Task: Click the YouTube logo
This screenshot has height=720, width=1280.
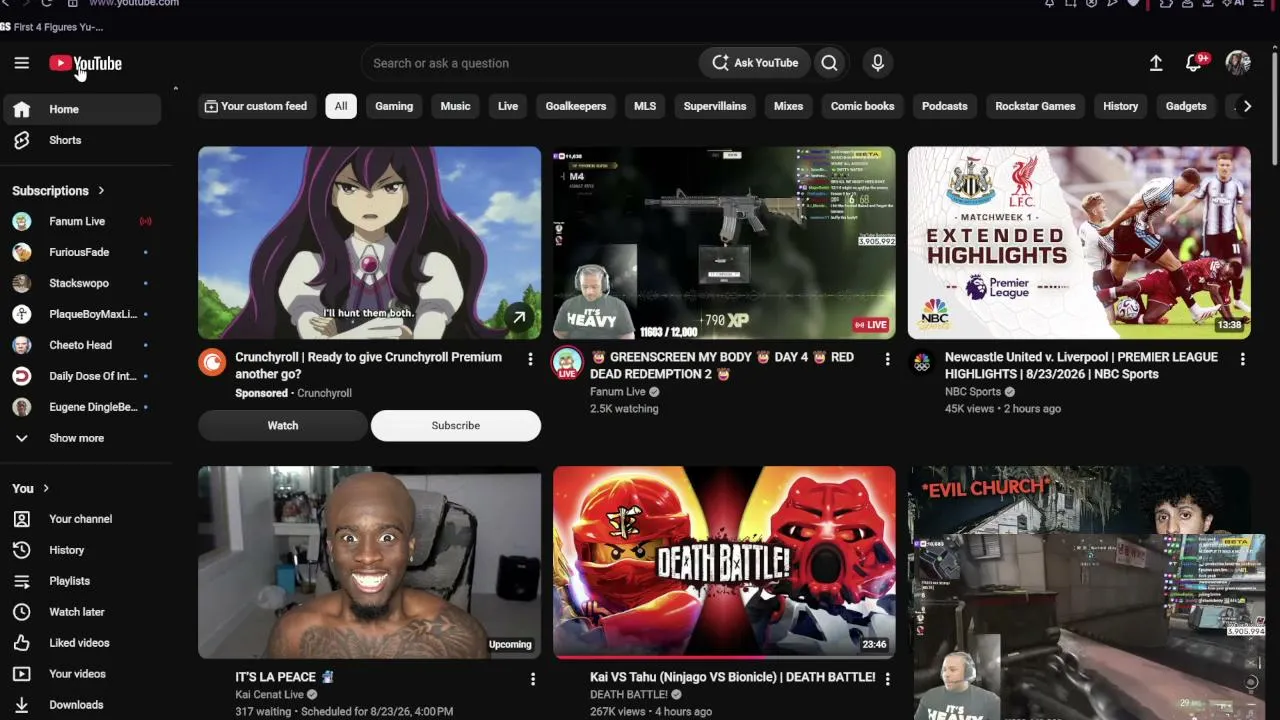Action: [x=85, y=64]
